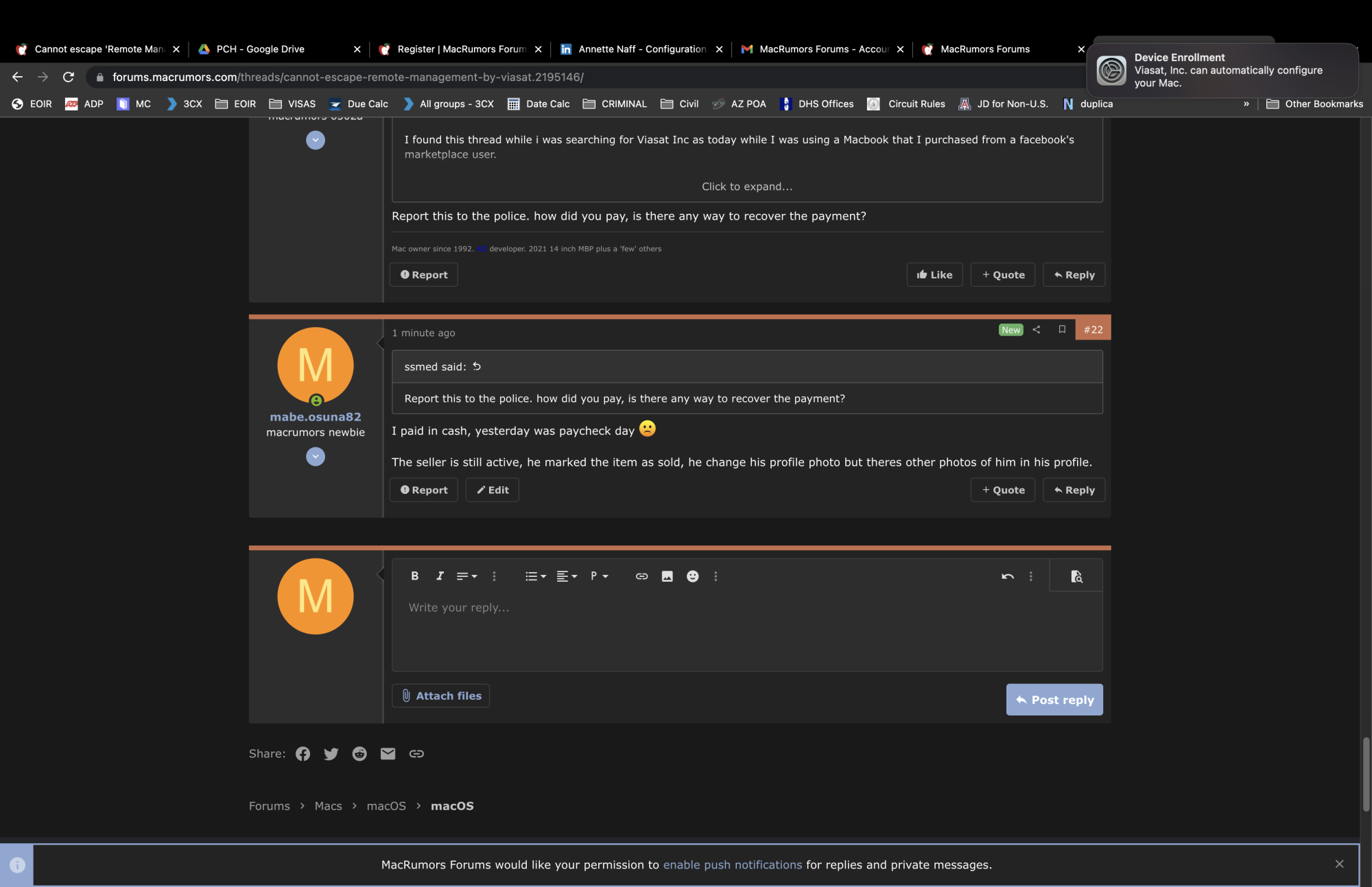Open the paragraph format dropdown
The width and height of the screenshot is (1372, 887).
(599, 576)
